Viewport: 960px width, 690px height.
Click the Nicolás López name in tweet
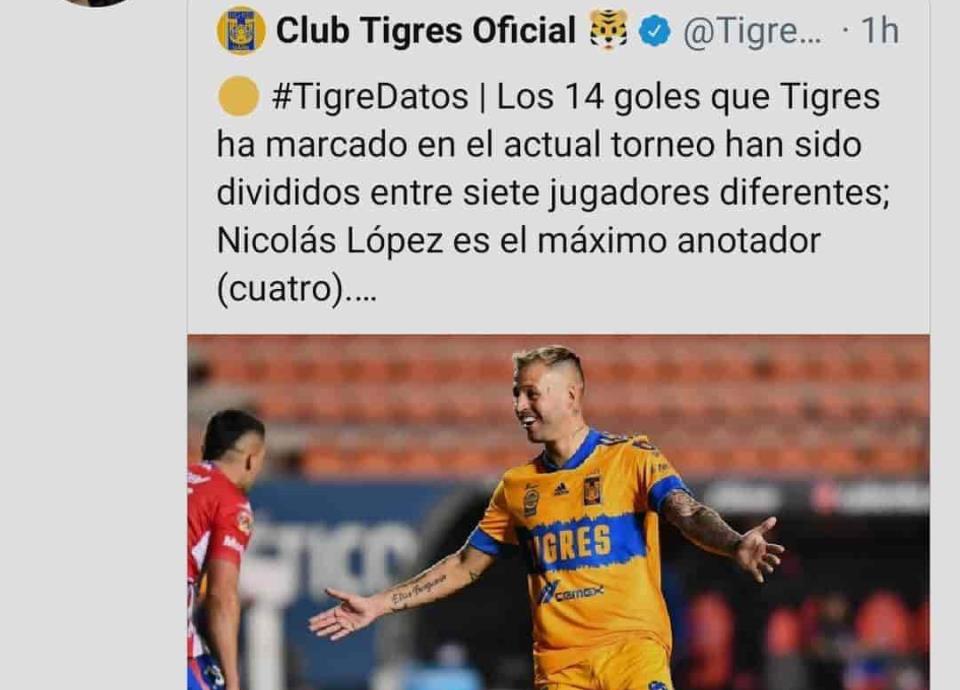point(329,241)
